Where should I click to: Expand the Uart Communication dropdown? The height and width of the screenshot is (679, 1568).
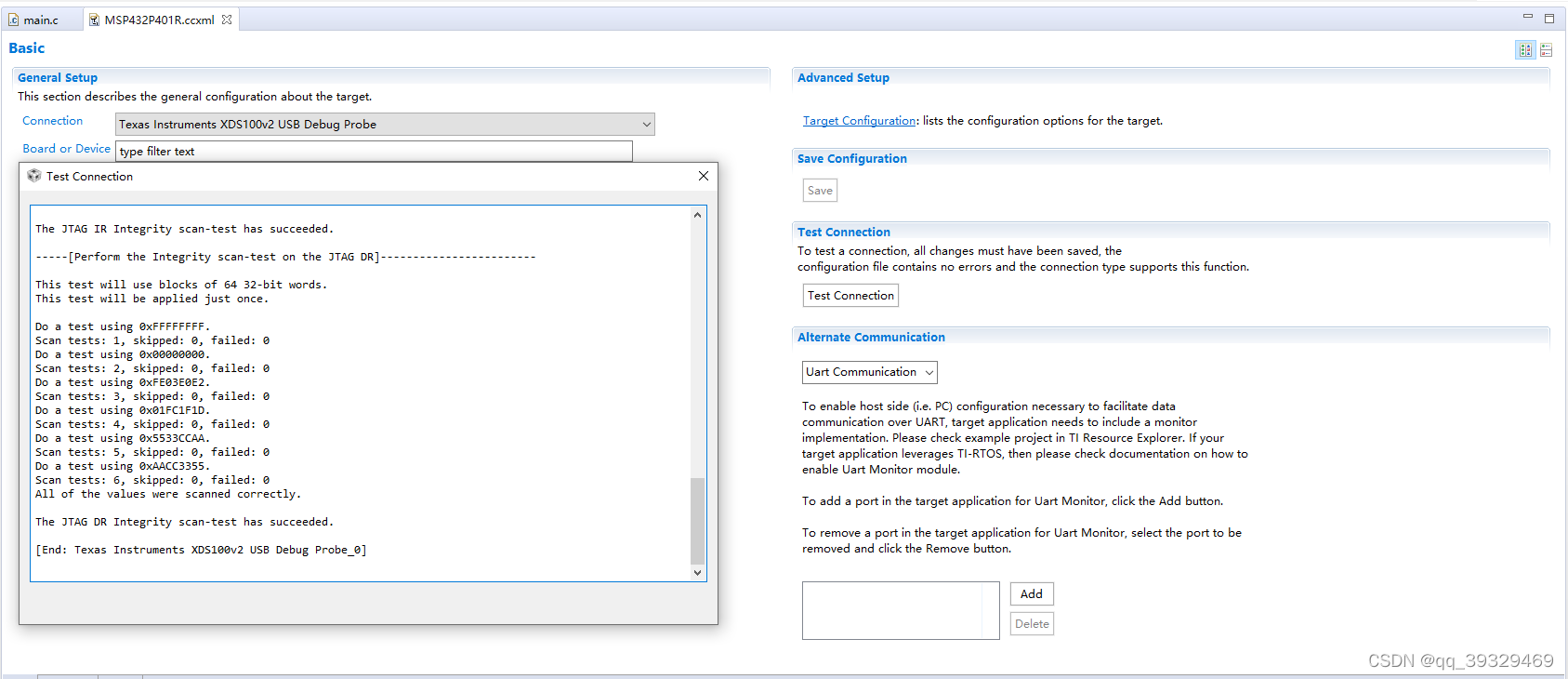[x=870, y=372]
